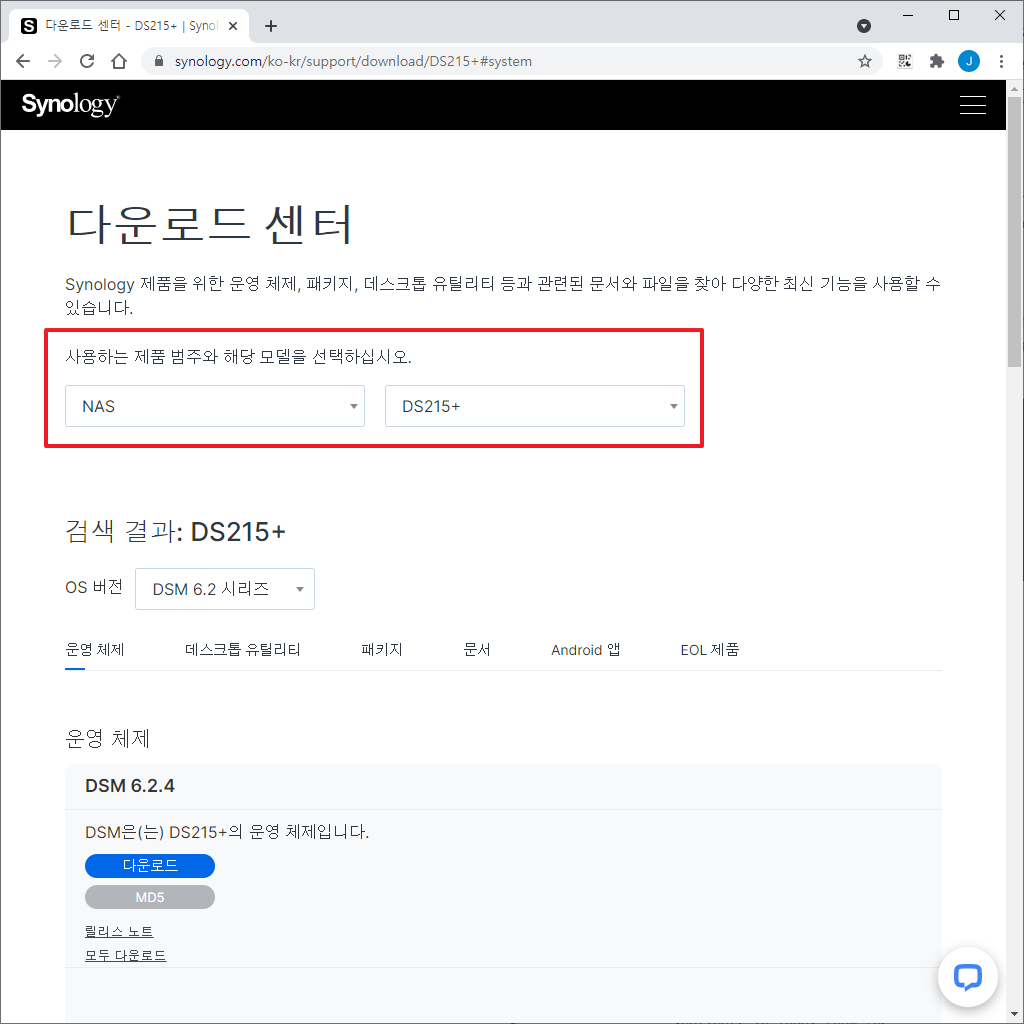Maximize the browser window
The image size is (1024, 1024).
coord(953,15)
